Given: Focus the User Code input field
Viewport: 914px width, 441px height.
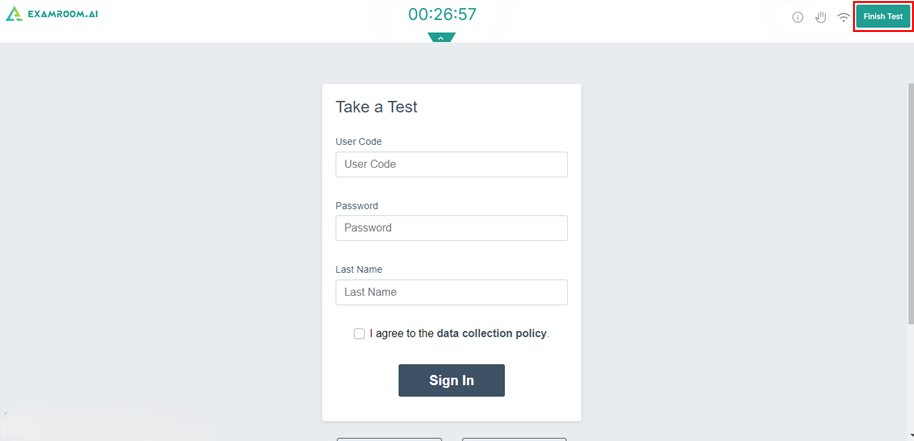Looking at the screenshot, I should [x=451, y=164].
